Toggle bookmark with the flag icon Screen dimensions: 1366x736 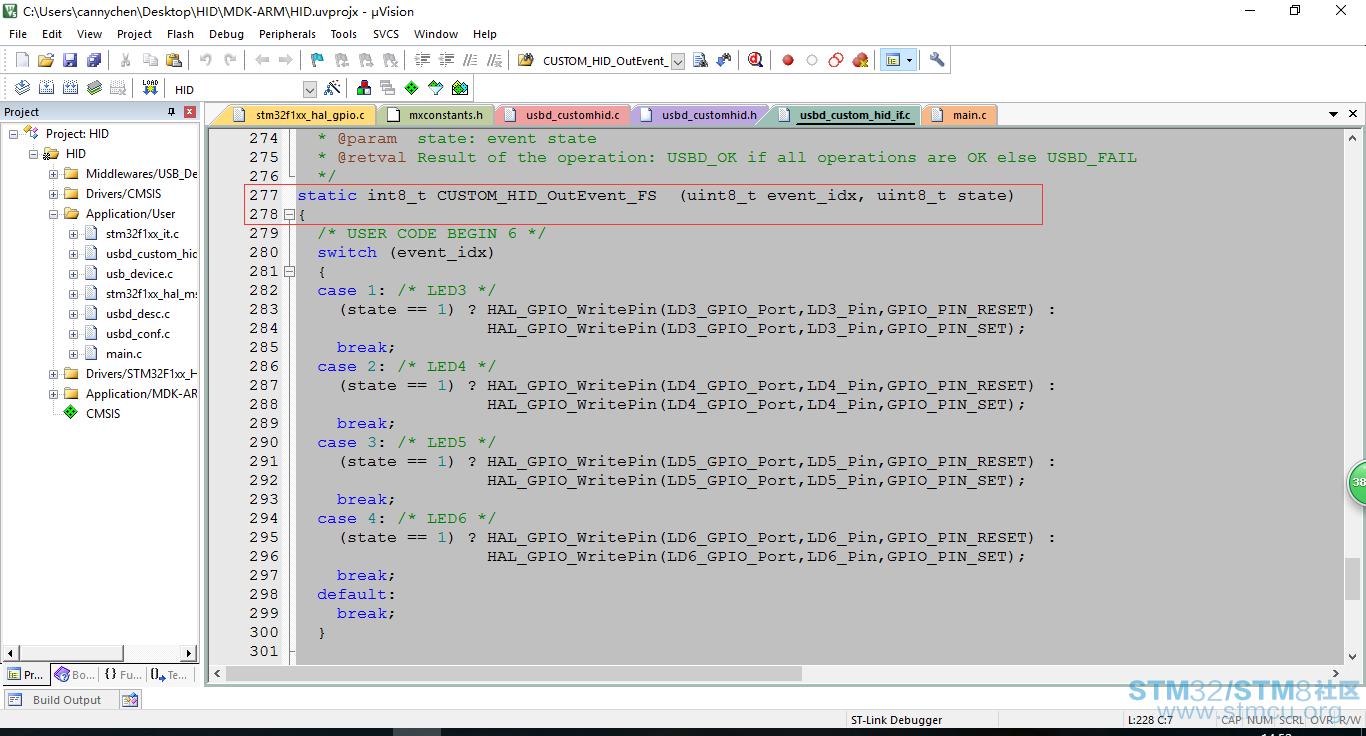tap(318, 60)
